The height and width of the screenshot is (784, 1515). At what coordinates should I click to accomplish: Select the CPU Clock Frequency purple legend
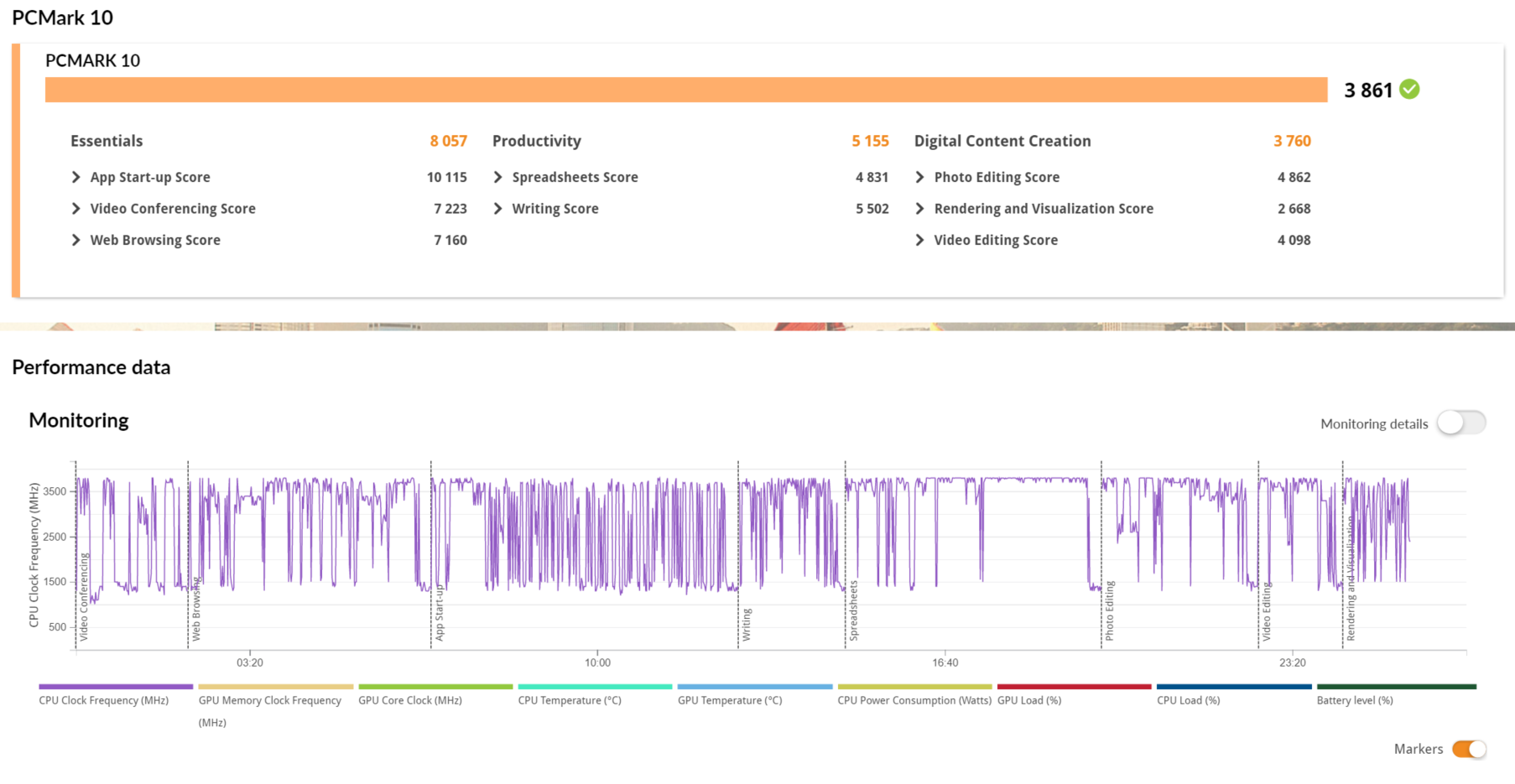pyautogui.click(x=116, y=695)
